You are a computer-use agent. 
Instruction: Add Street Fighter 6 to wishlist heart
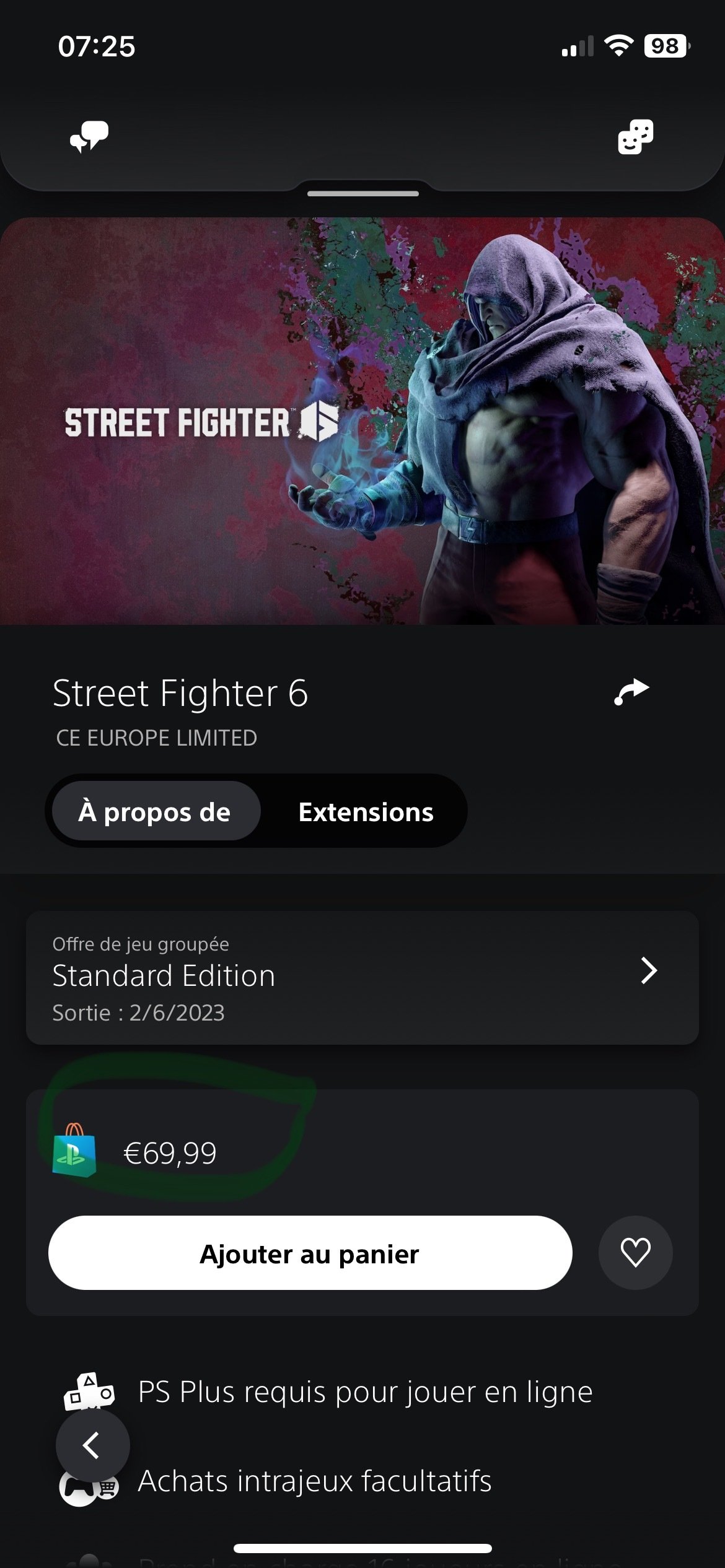click(635, 1253)
